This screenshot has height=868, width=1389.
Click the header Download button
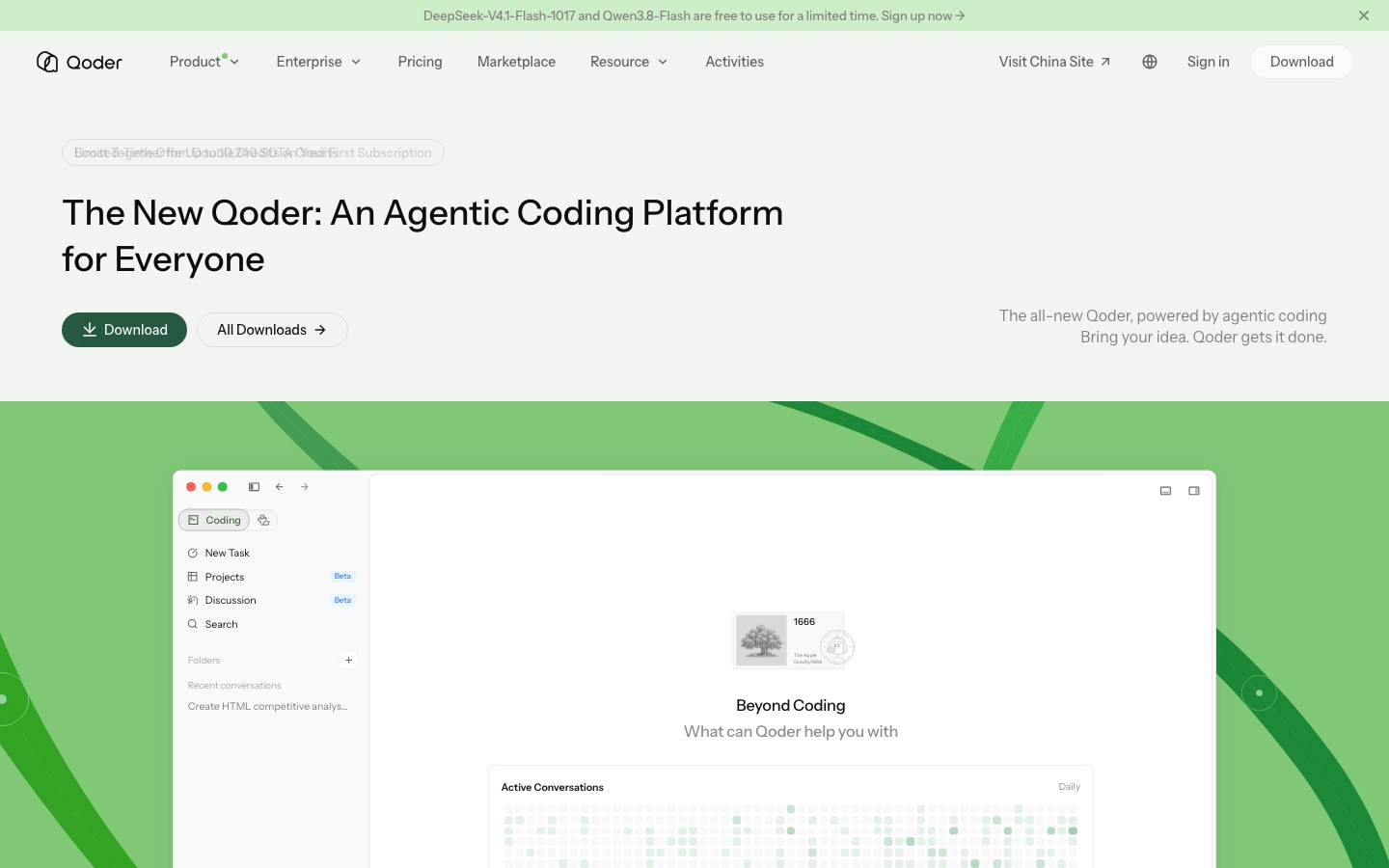coord(1301,62)
